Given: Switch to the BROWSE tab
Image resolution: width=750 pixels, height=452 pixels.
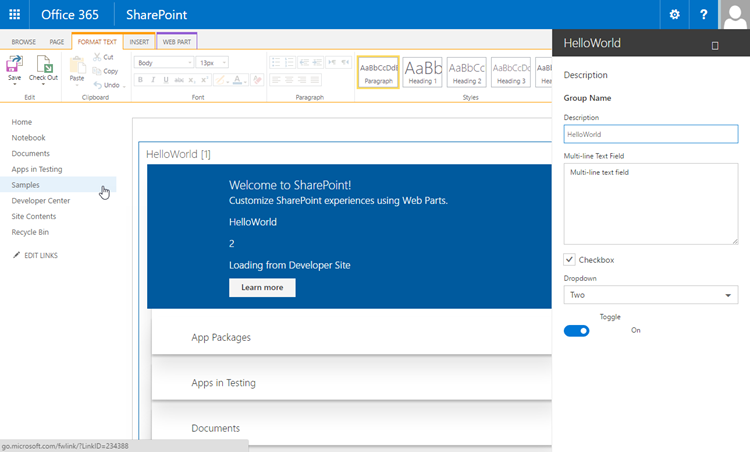Looking at the screenshot, I should 23,42.
